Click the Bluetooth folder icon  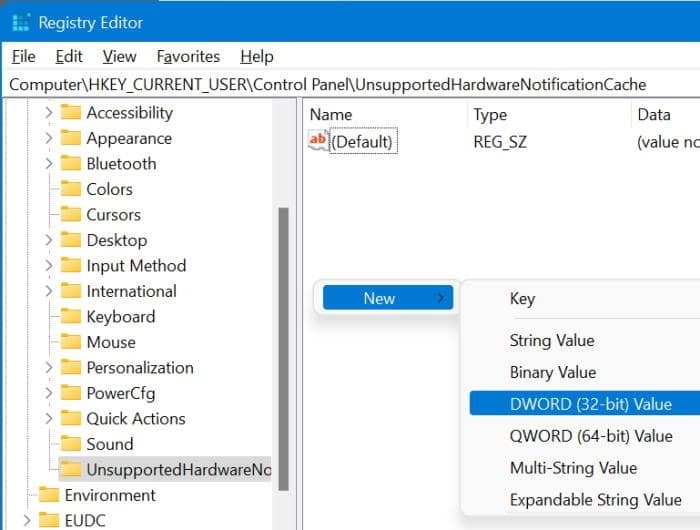(x=71, y=163)
